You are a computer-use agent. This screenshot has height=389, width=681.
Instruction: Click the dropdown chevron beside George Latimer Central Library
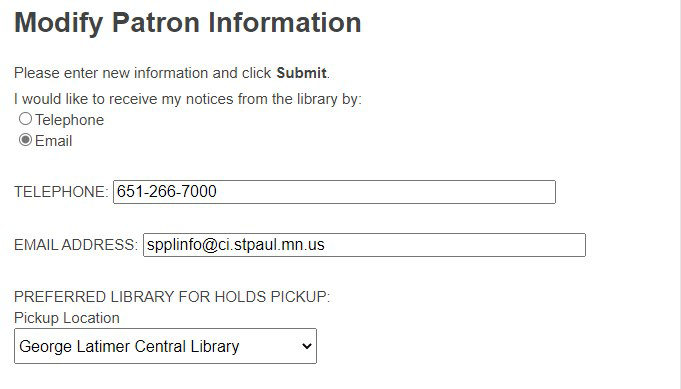[307, 346]
